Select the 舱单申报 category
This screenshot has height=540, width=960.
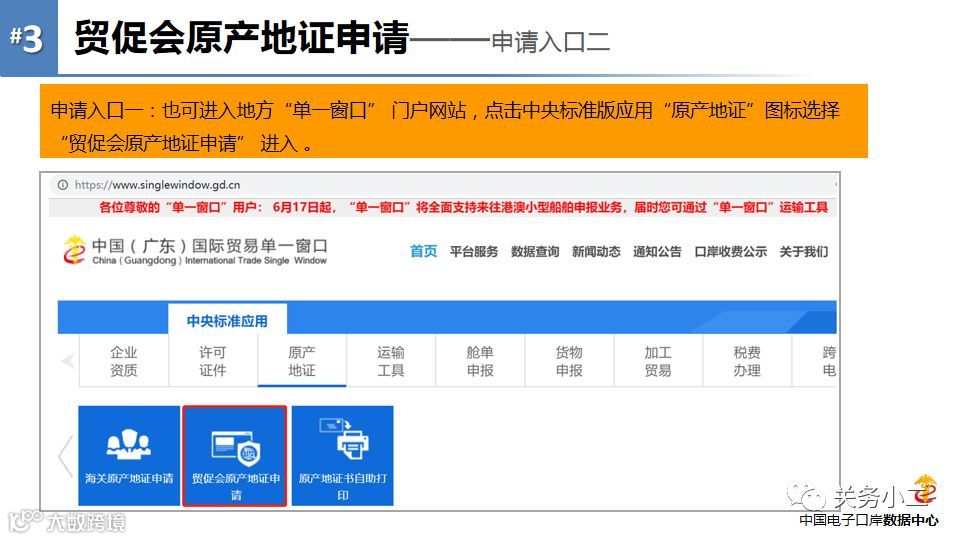[480, 361]
